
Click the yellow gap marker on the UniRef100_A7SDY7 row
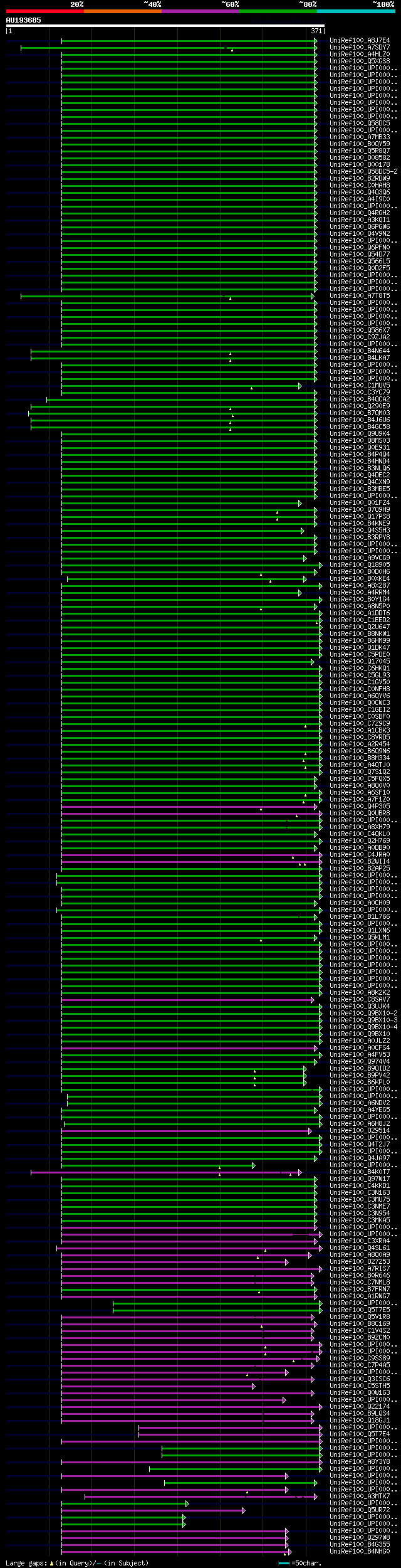[x=232, y=50]
